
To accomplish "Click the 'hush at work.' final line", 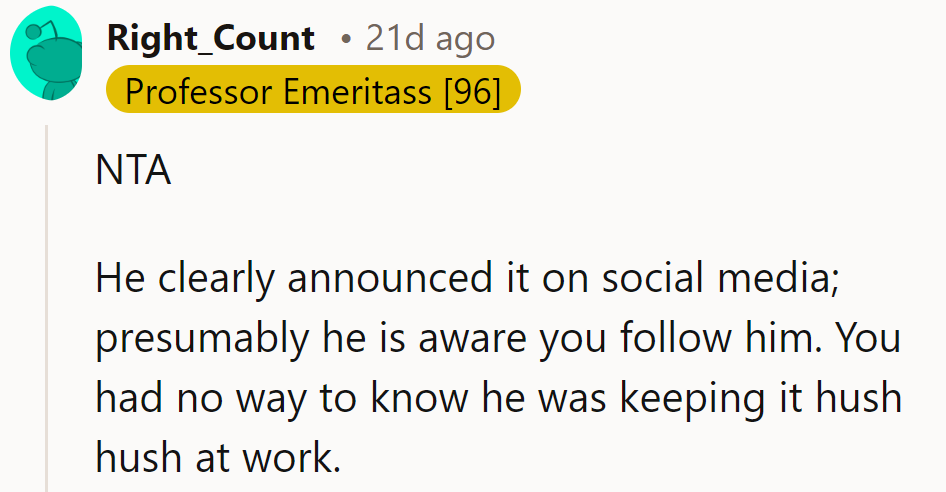I will point(218,458).
